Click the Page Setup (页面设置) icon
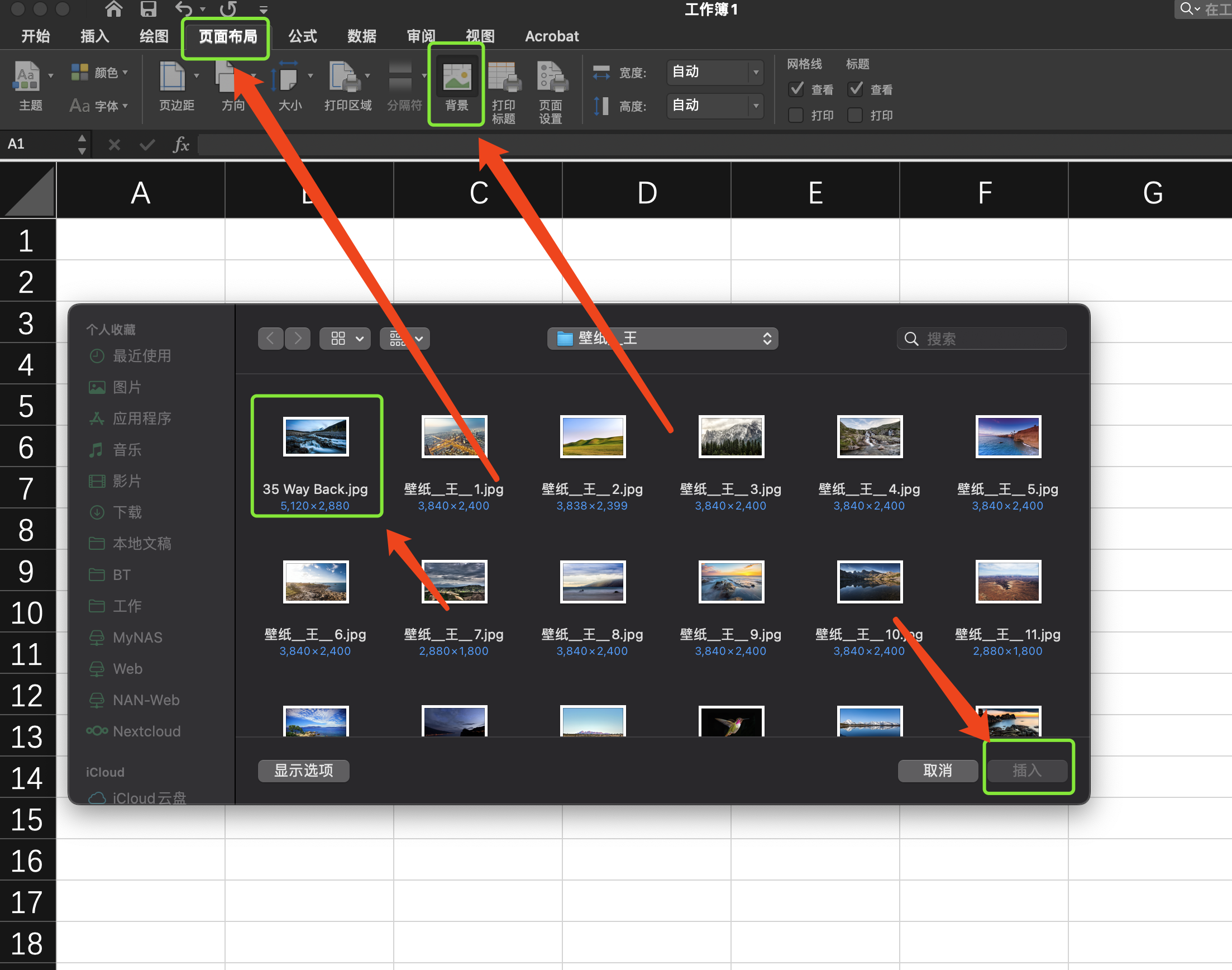Viewport: 1232px width, 970px height. 551,78
